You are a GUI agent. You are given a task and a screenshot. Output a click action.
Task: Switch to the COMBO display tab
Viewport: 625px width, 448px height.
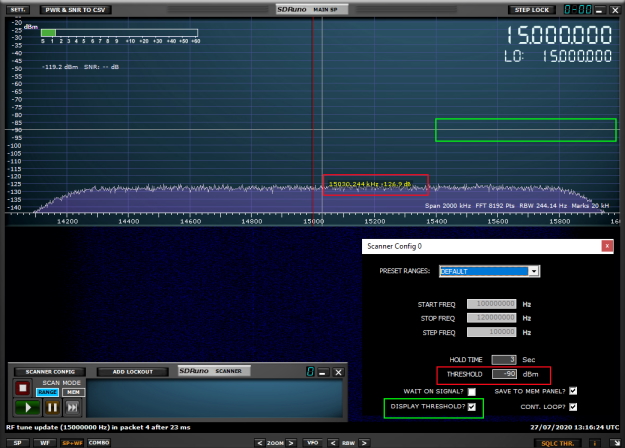[x=99, y=443]
